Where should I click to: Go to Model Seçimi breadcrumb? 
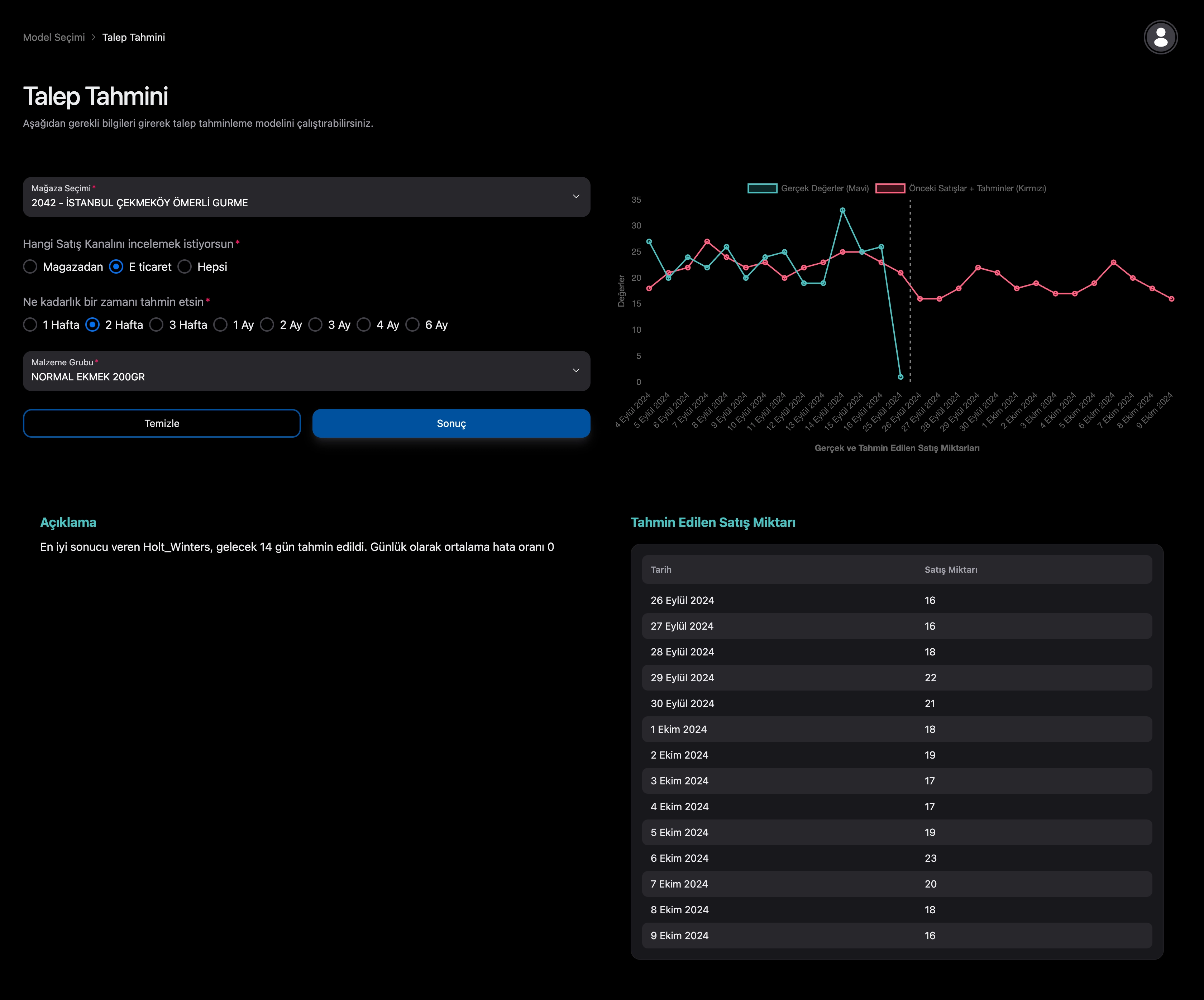click(x=54, y=37)
